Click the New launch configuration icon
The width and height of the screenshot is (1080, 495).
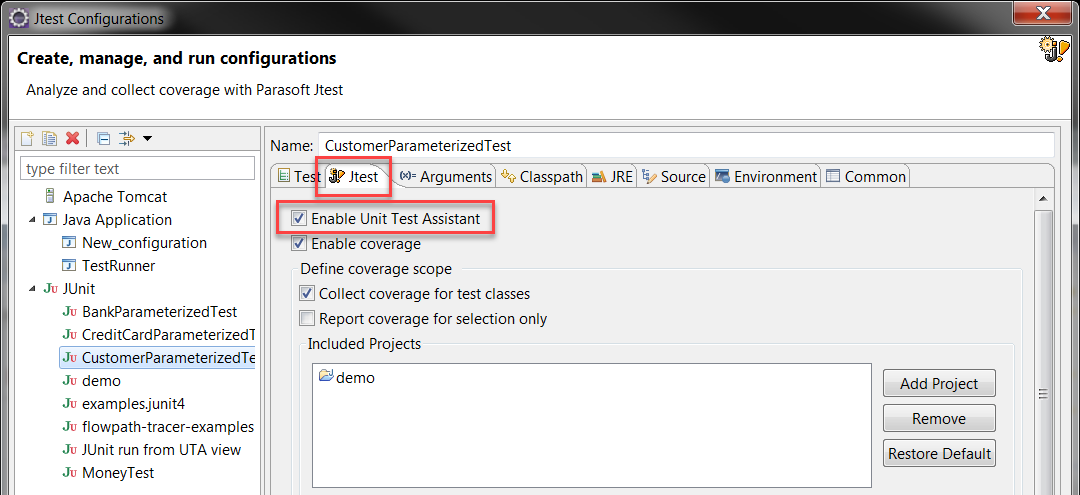click(x=27, y=138)
